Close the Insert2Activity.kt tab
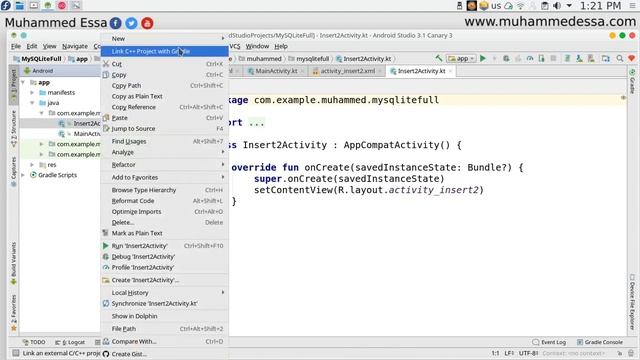Image resolution: width=640 pixels, height=360 pixels. tap(451, 71)
